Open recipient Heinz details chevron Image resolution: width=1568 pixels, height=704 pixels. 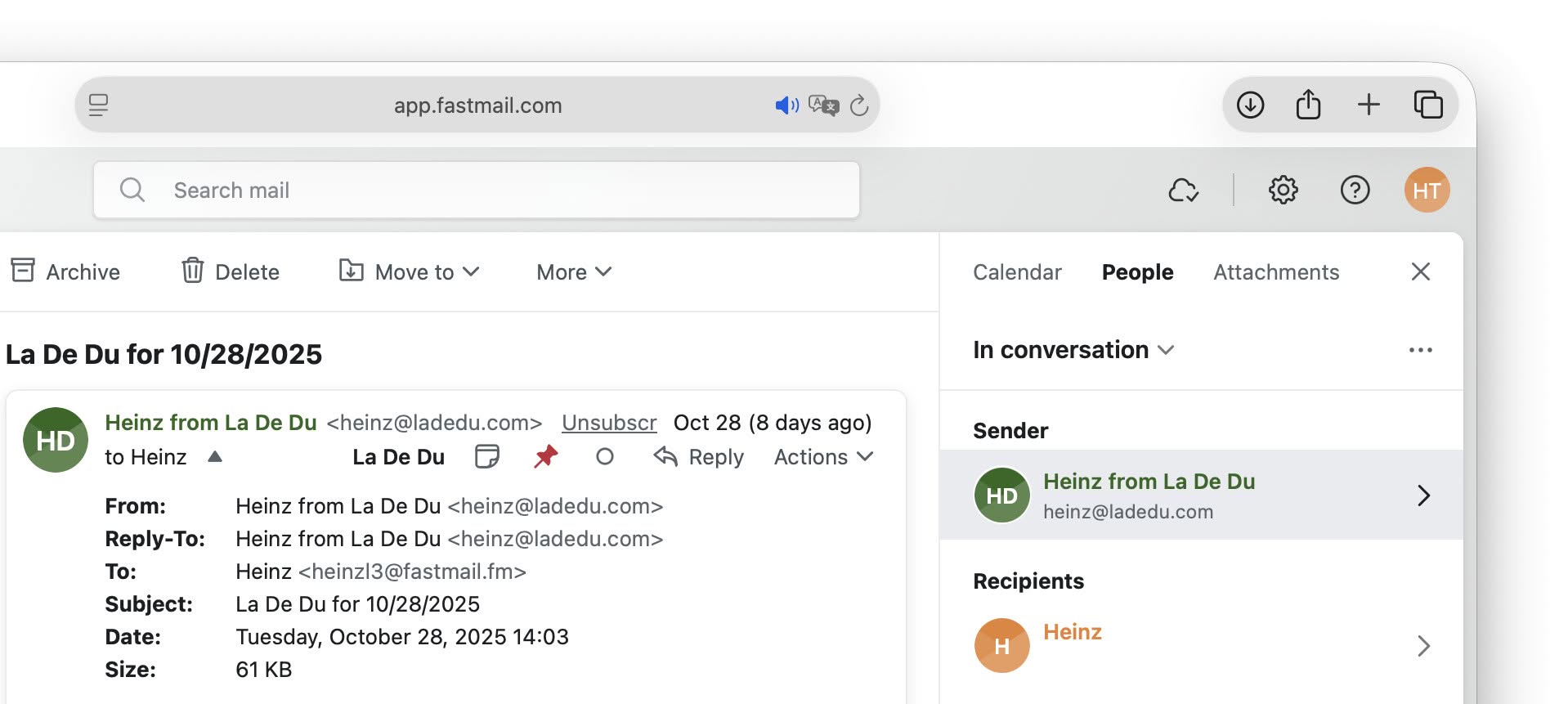1423,646
